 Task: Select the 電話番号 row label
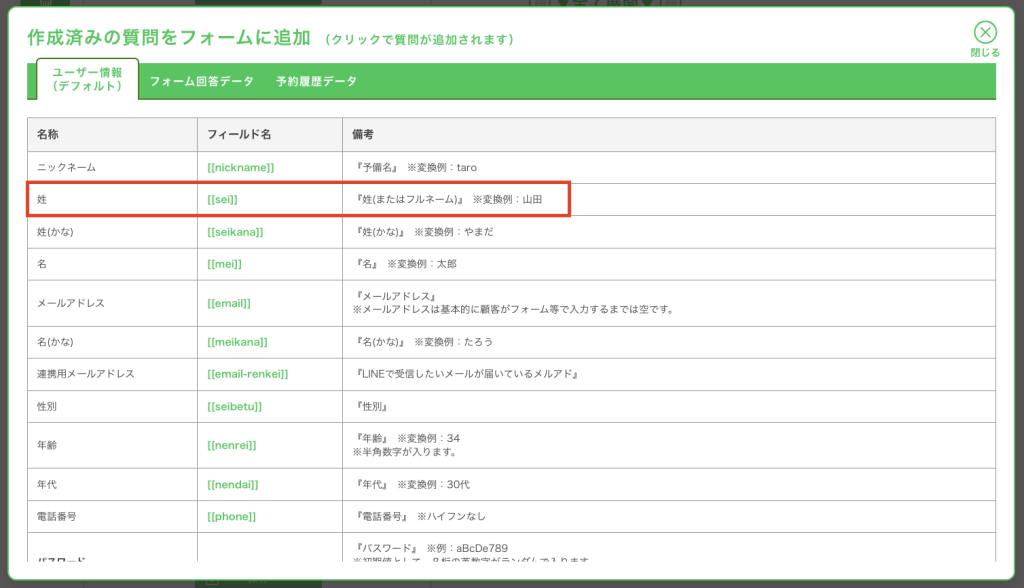(58, 517)
